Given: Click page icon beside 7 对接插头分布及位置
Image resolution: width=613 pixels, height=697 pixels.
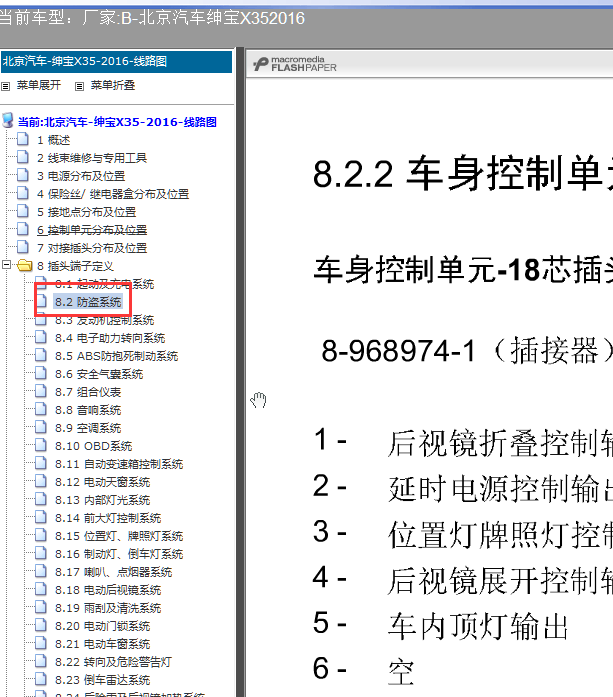Looking at the screenshot, I should click(x=23, y=247).
